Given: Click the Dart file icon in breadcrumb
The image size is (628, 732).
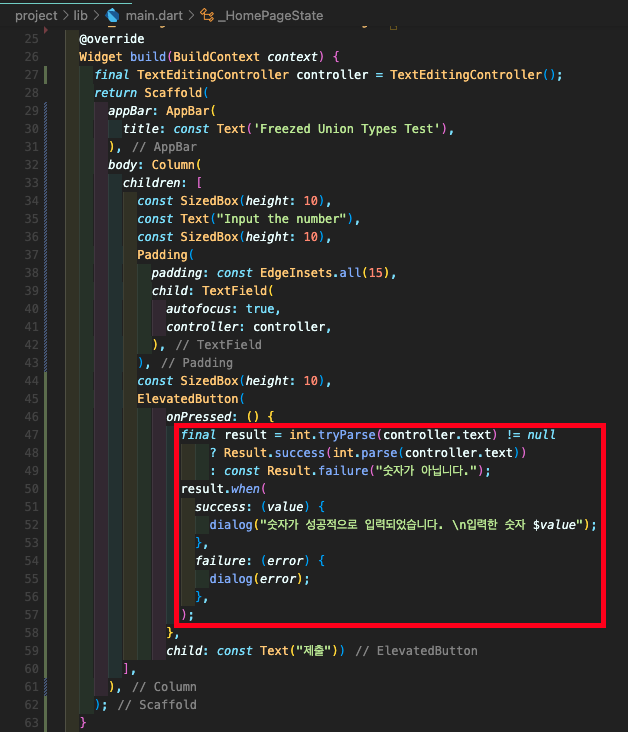Looking at the screenshot, I should (113, 15).
